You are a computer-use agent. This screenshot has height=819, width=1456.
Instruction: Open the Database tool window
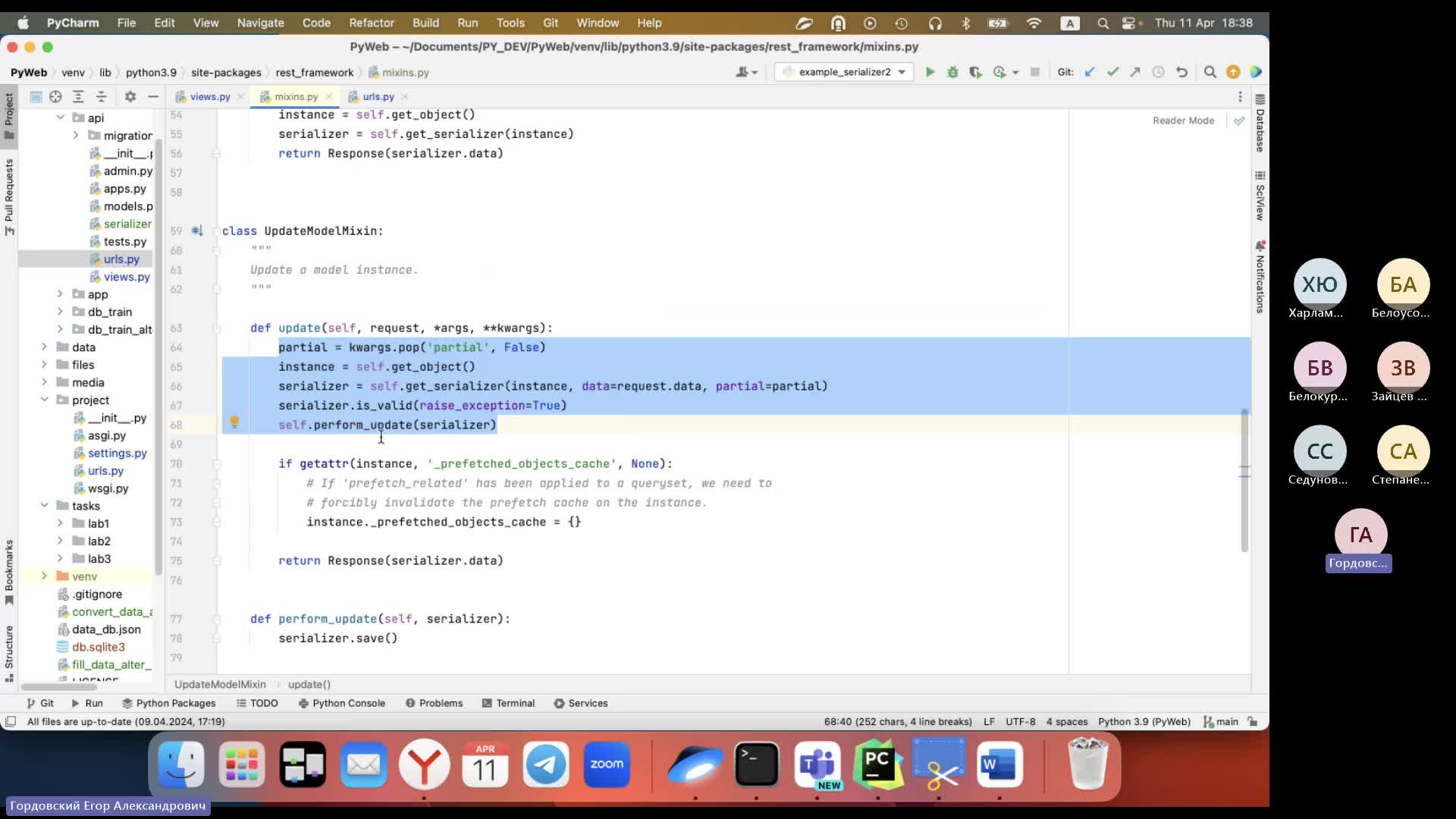1260,123
